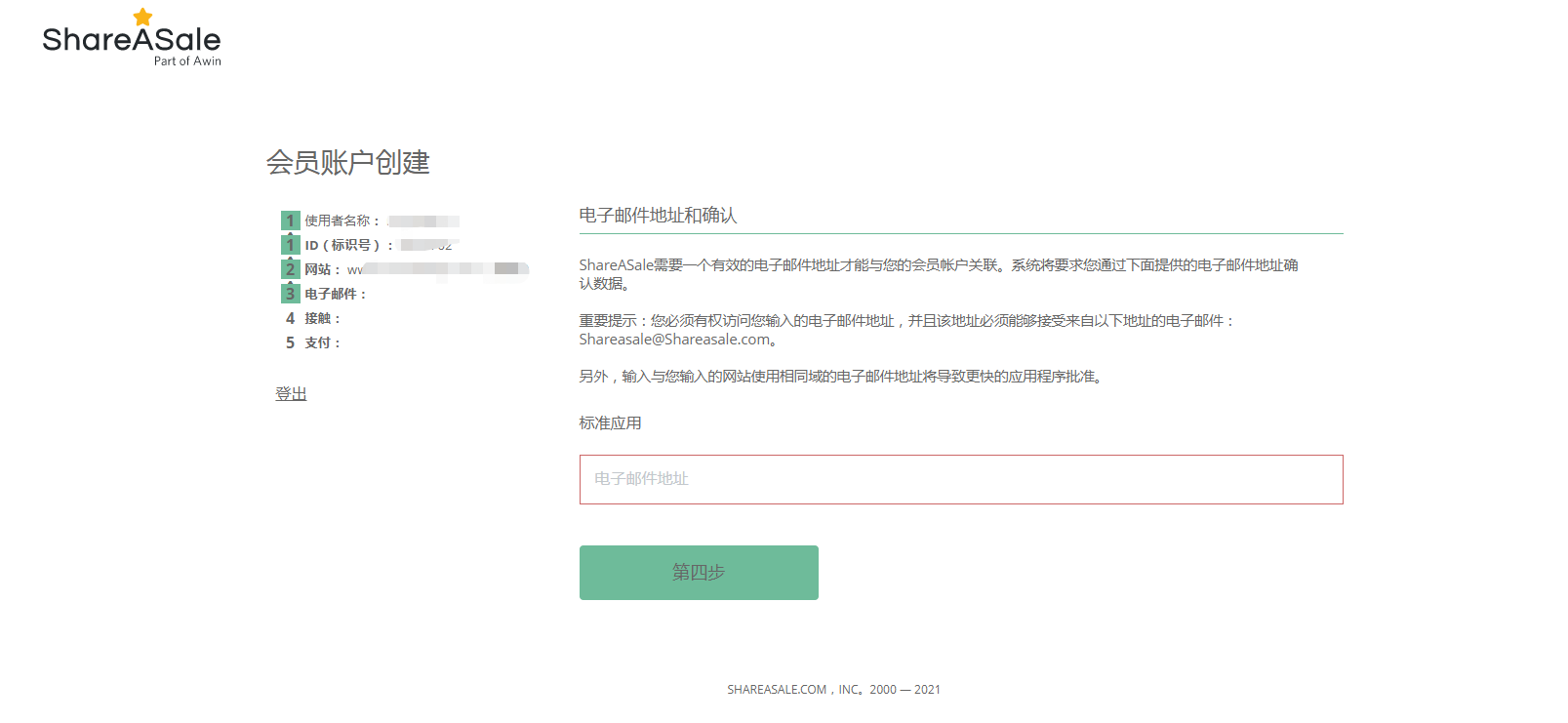Image resolution: width=1568 pixels, height=723 pixels.
Task: Click the Shareasale@Shareasale.com address text
Action: pos(674,340)
